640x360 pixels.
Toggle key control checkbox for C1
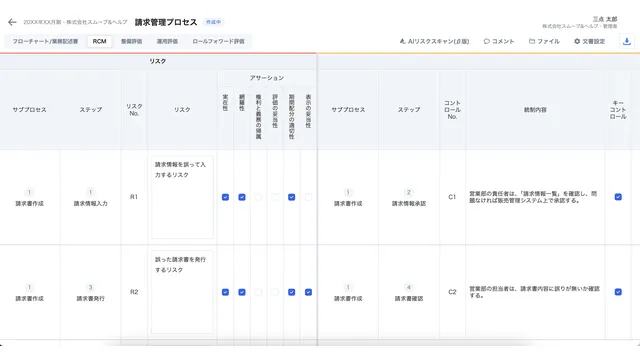[618, 197]
